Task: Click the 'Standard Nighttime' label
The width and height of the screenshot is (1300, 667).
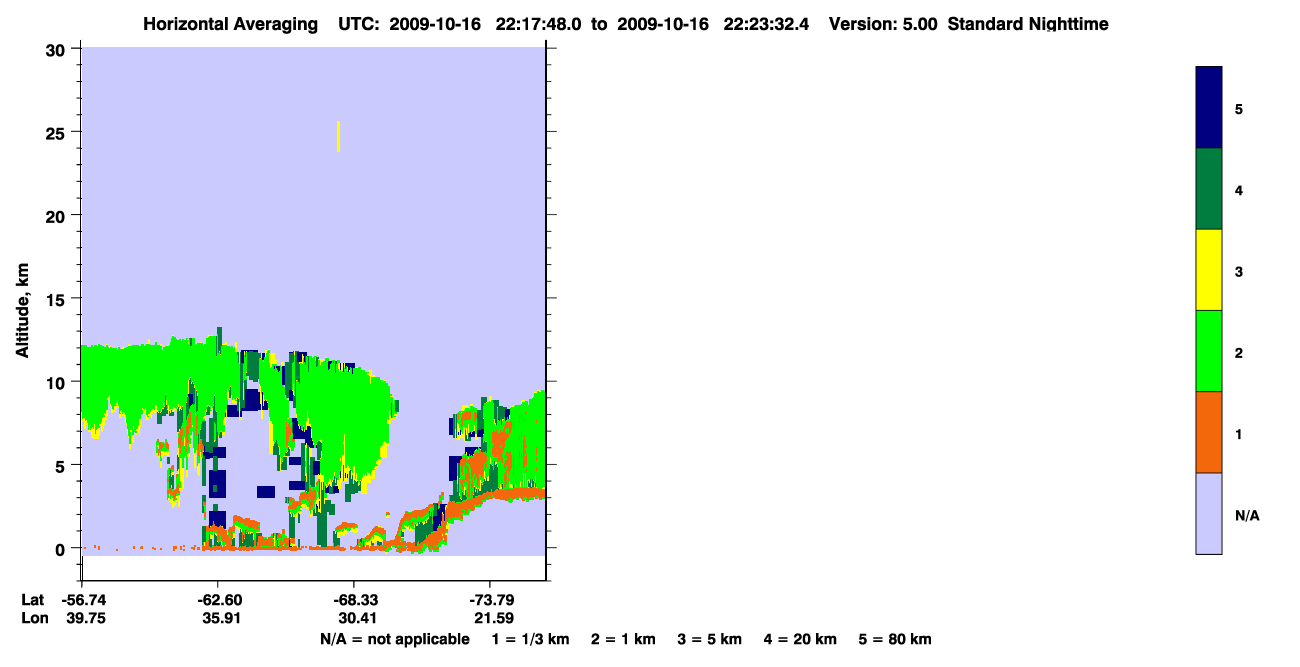Action: click(x=1028, y=24)
